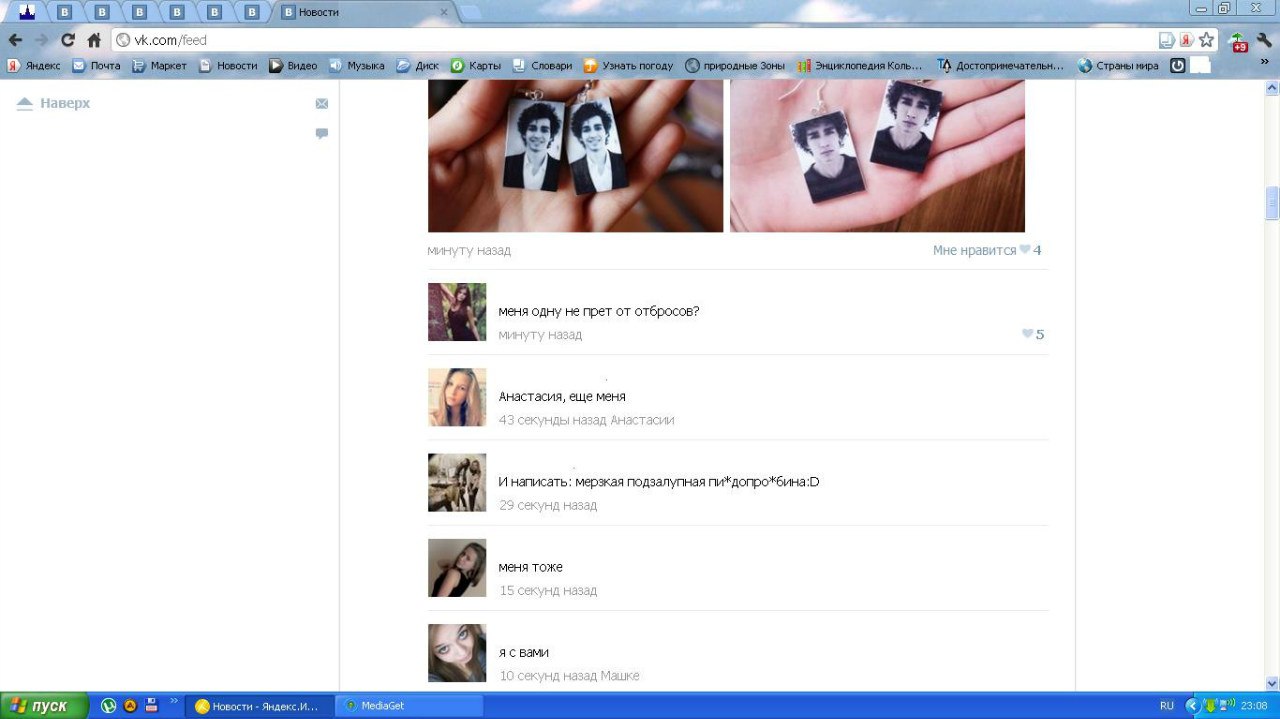Open the Музыка bookmark
This screenshot has height=719, width=1280.
pyautogui.click(x=356, y=66)
